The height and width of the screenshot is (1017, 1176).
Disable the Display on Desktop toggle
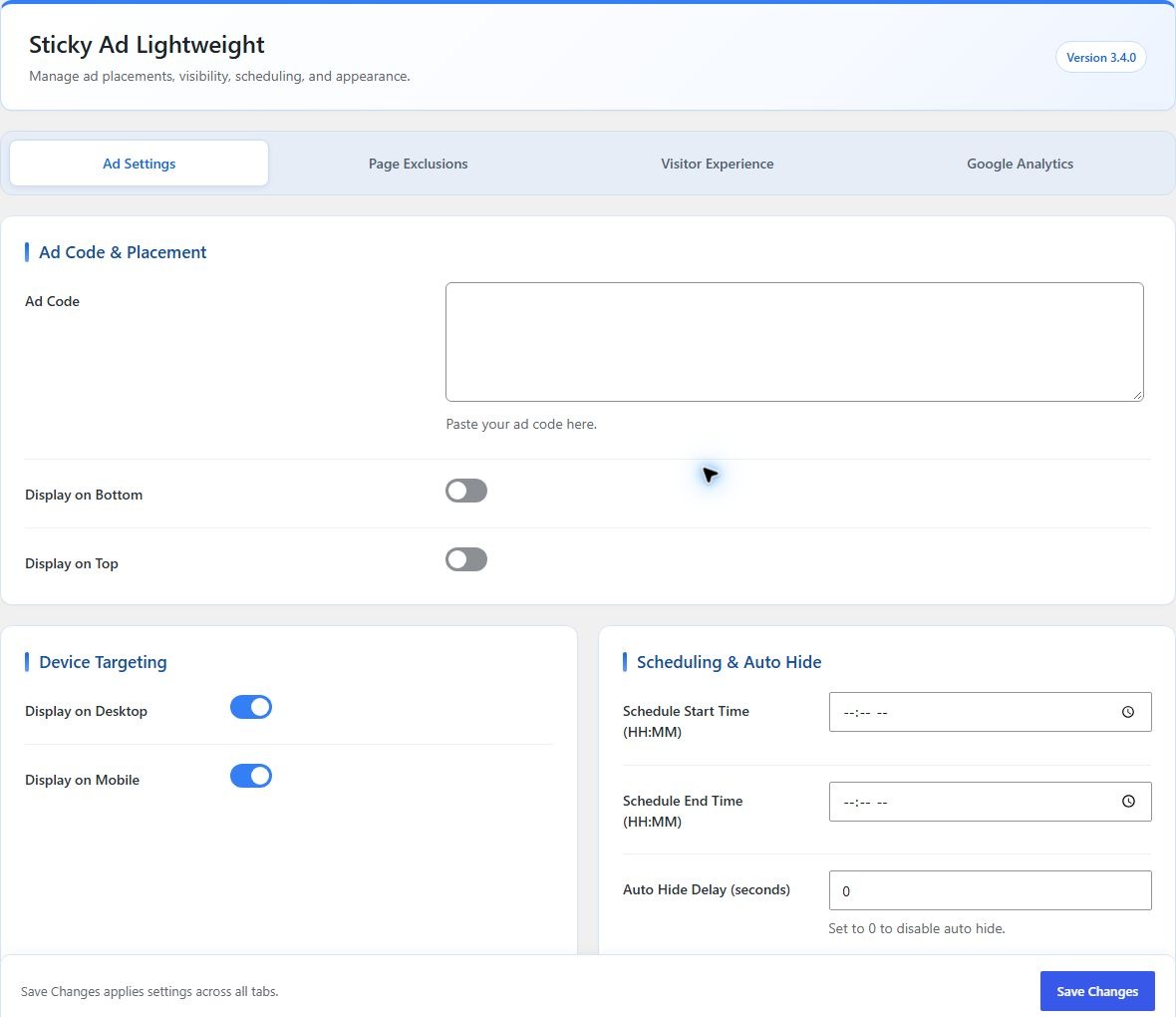pos(250,707)
